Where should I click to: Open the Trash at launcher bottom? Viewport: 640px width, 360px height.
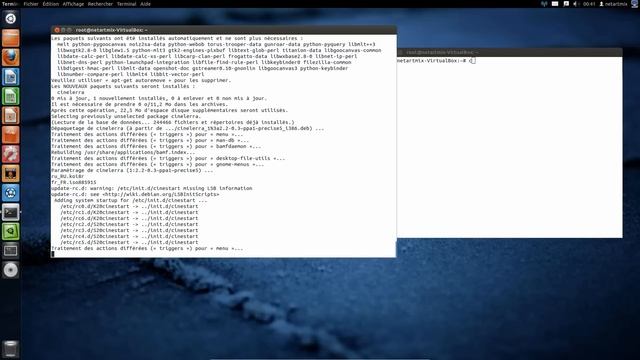(11, 349)
